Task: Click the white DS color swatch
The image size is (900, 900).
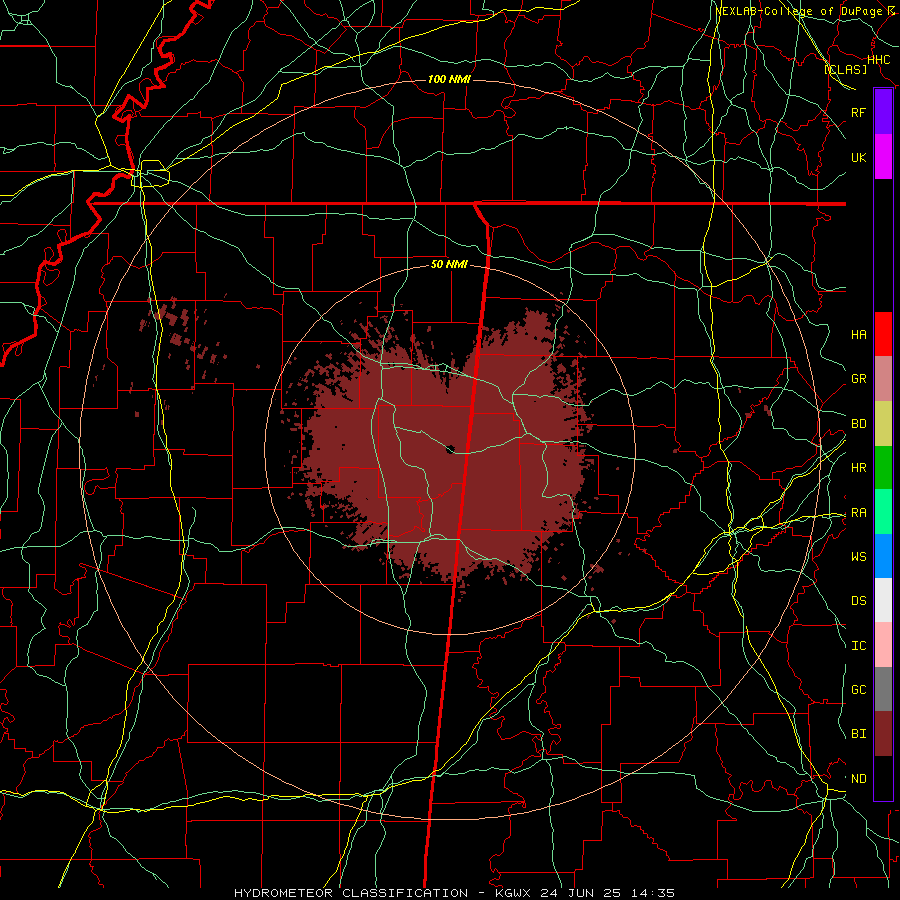Action: coord(883,600)
